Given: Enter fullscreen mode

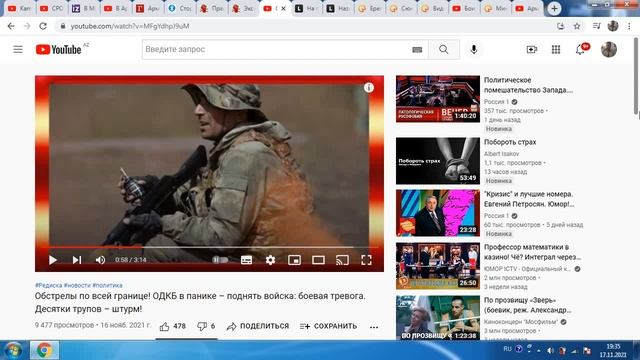Looking at the screenshot, I should (x=366, y=260).
